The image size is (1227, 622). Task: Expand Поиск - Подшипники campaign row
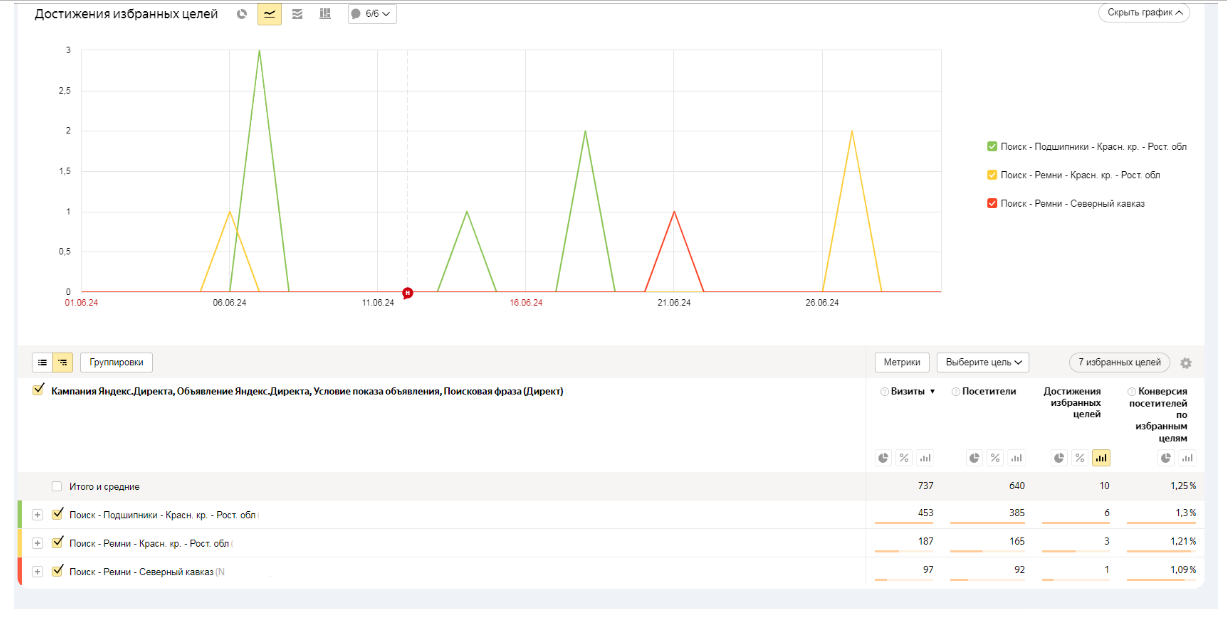37,515
